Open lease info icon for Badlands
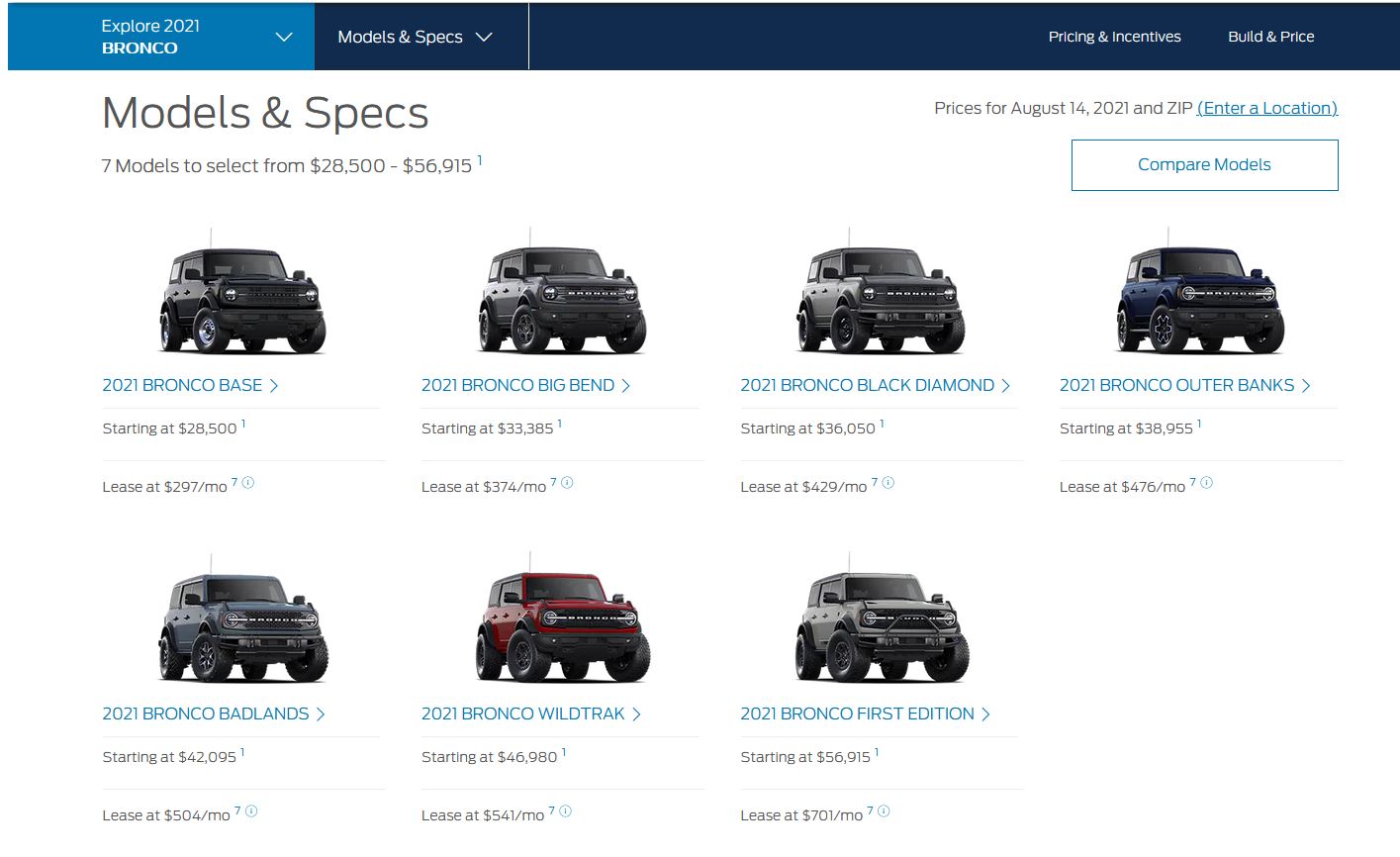The width and height of the screenshot is (1400, 857). point(251,811)
